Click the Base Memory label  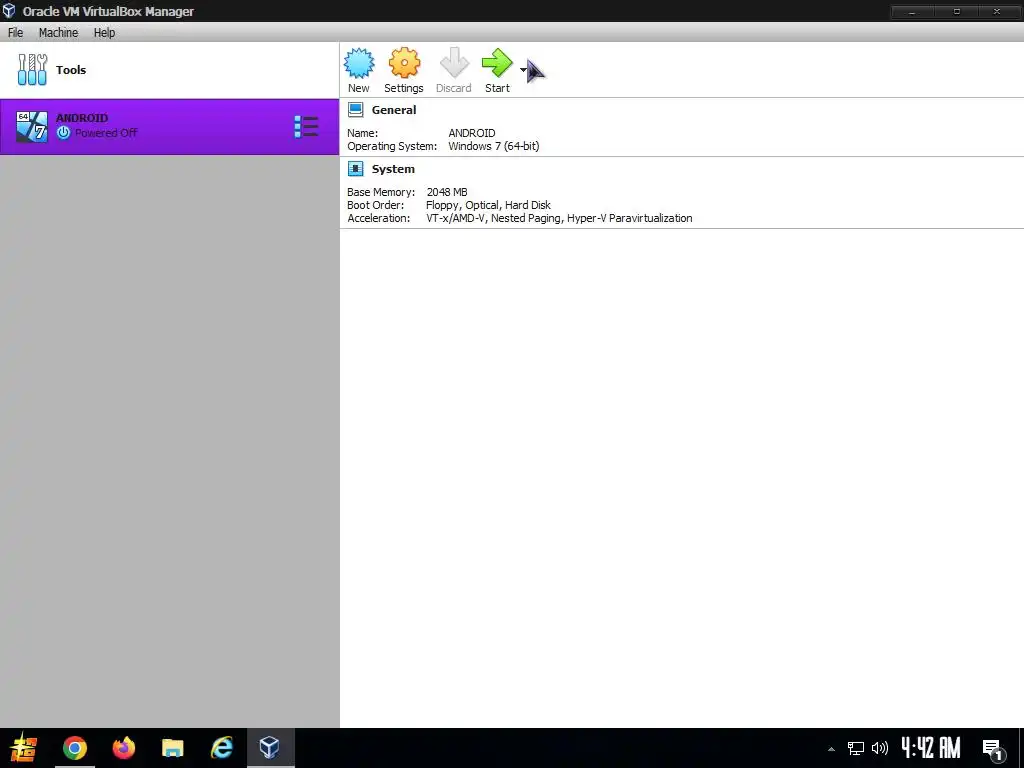click(x=381, y=192)
